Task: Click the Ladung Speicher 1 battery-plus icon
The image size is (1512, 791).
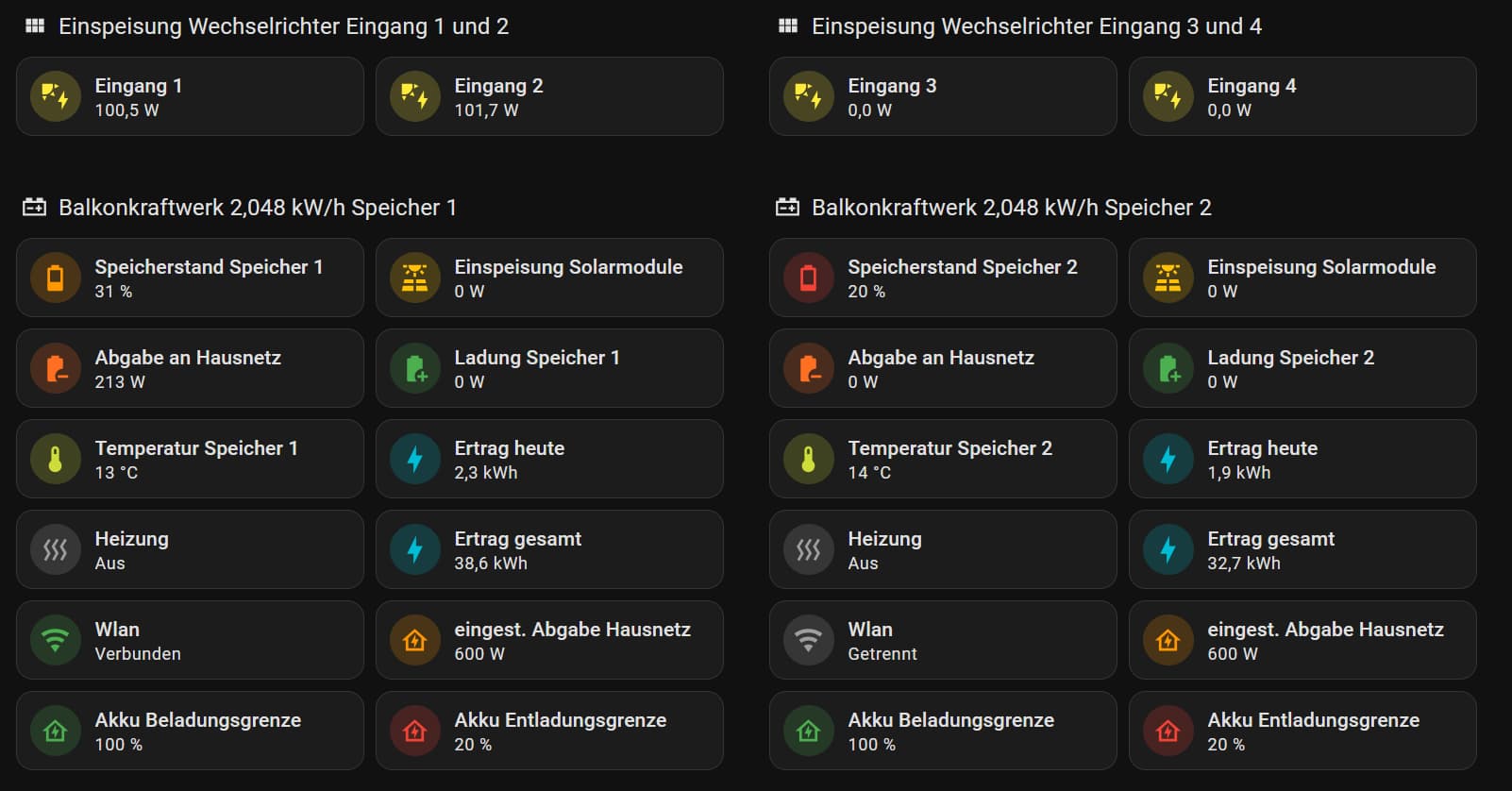Action: coord(415,368)
